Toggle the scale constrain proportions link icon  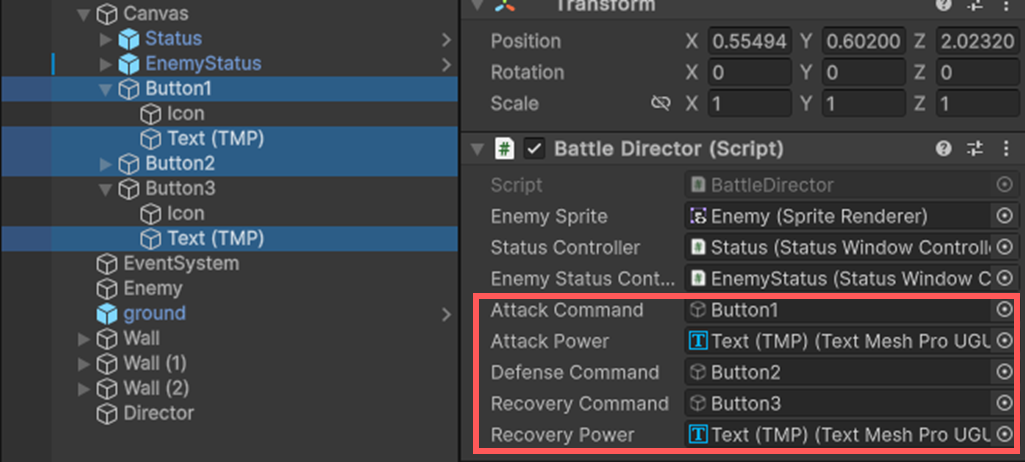click(659, 104)
